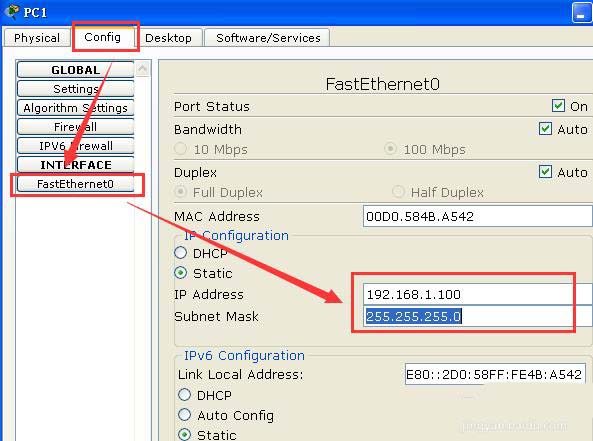
Task: Switch to the Physical tab
Action: click(x=37, y=38)
